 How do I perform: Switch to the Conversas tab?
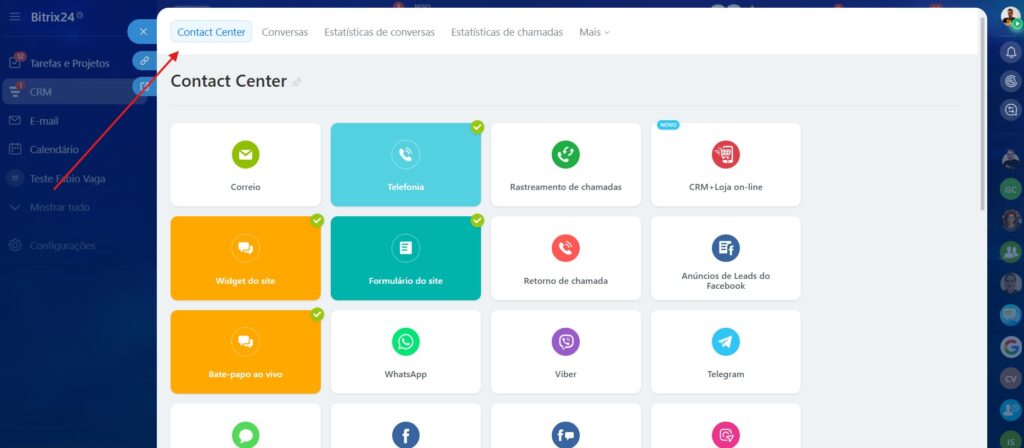pyautogui.click(x=285, y=32)
